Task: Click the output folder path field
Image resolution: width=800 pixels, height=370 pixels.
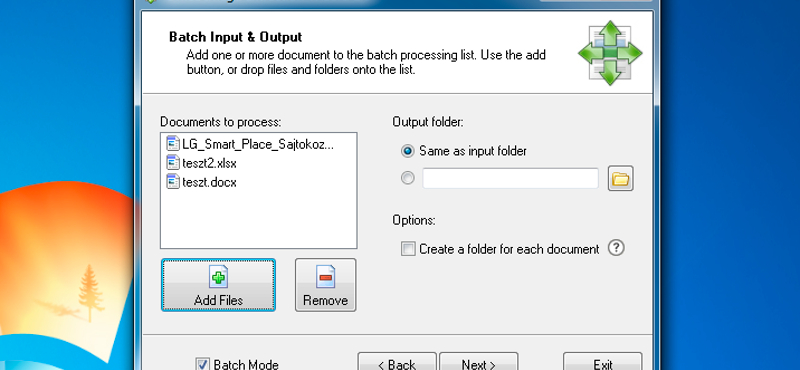Action: [510, 178]
